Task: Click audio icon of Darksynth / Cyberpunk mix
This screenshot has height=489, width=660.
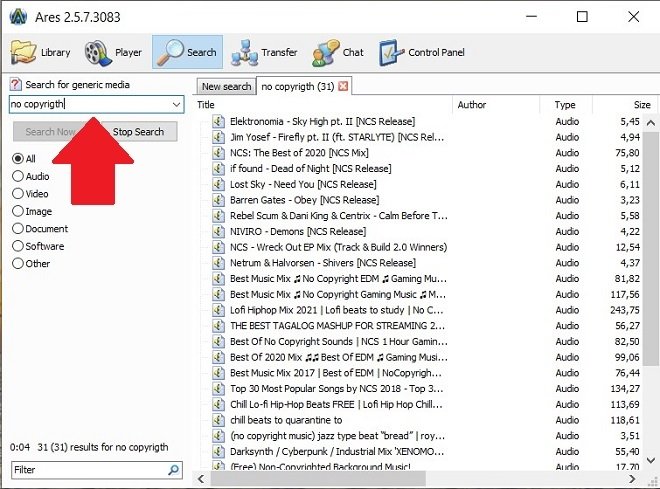Action: point(218,452)
